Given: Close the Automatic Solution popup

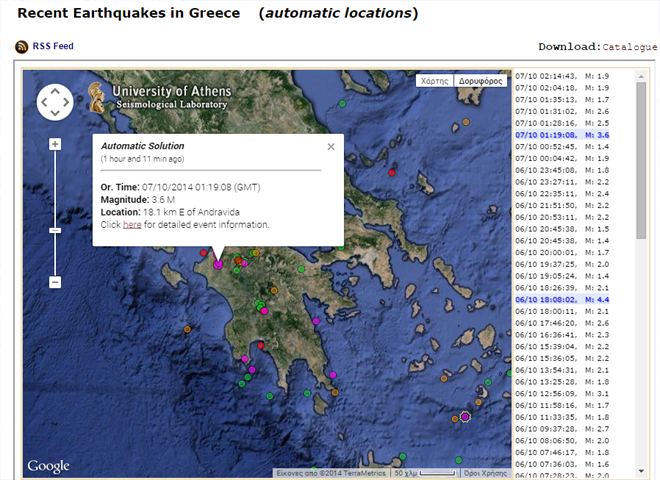Looking at the screenshot, I should [331, 147].
